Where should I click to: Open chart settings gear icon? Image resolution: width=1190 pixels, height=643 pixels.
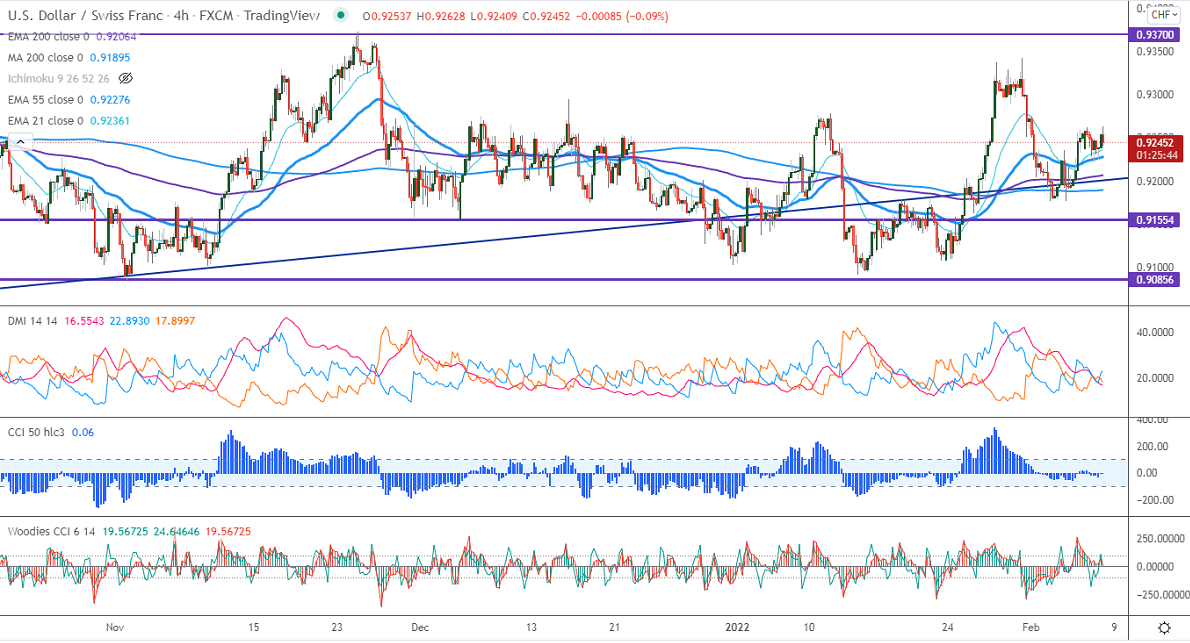click(x=1164, y=628)
